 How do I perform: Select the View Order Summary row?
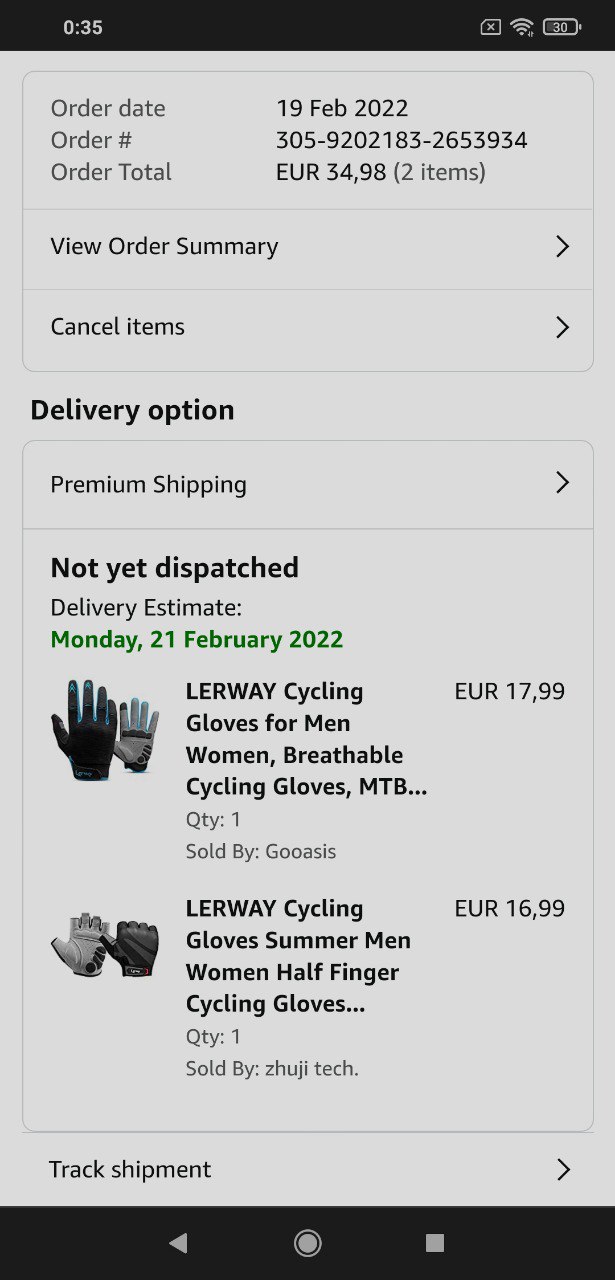[308, 249]
